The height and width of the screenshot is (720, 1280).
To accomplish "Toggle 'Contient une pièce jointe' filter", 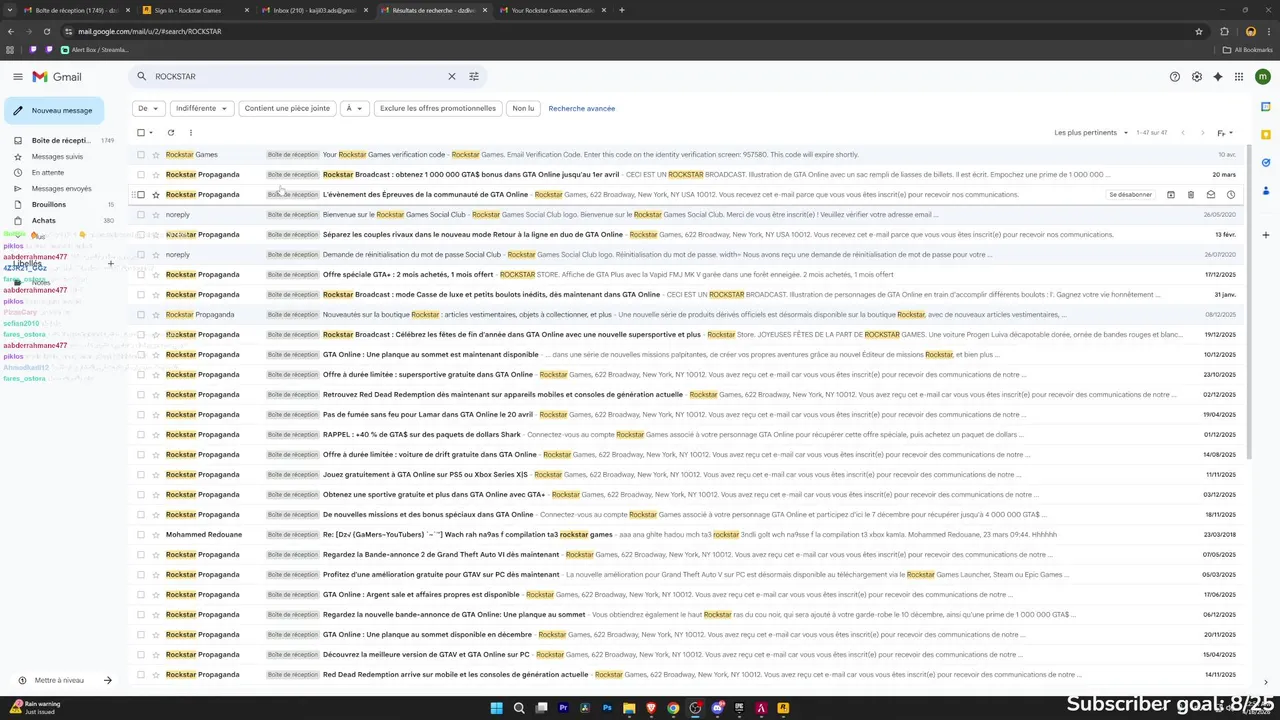I will pyautogui.click(x=287, y=108).
